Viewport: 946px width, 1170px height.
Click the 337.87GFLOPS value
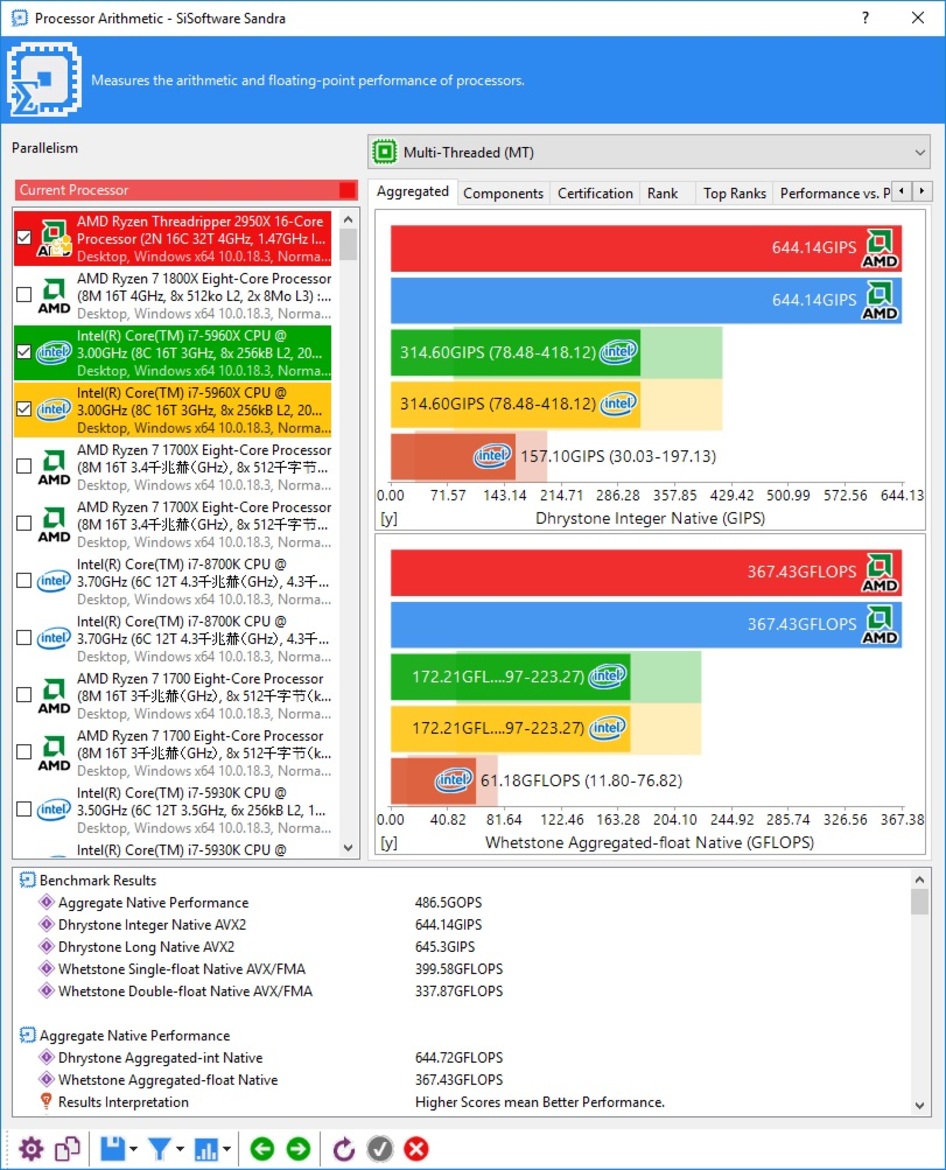pyautogui.click(x=459, y=991)
